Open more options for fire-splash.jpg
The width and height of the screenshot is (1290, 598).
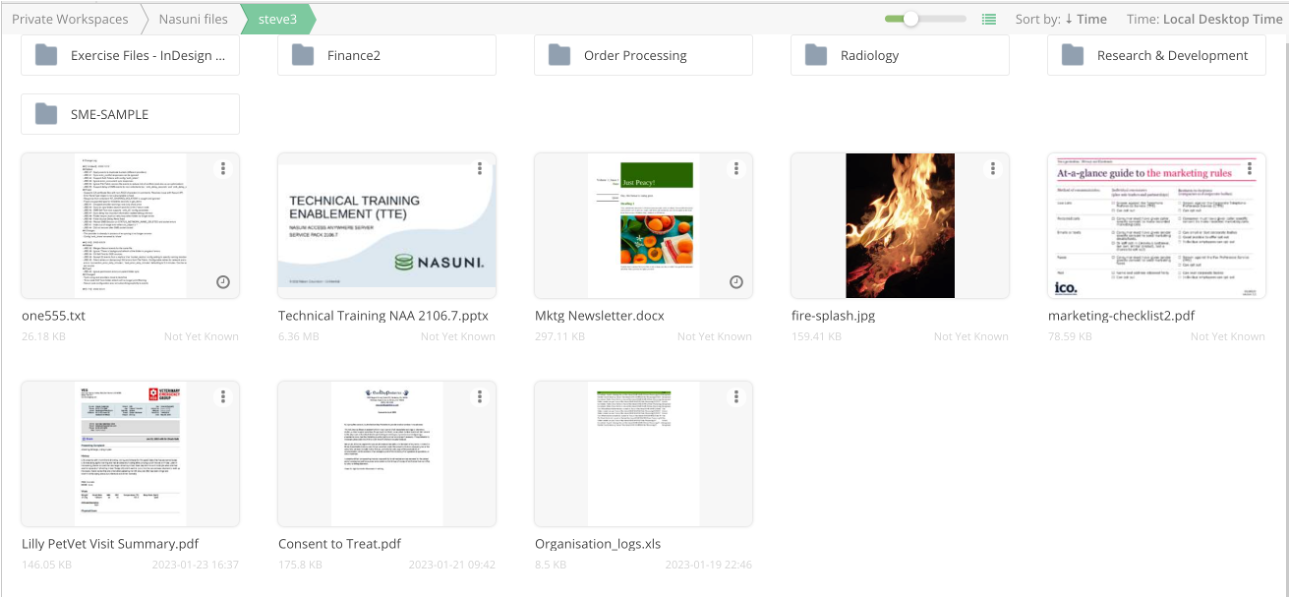click(993, 168)
